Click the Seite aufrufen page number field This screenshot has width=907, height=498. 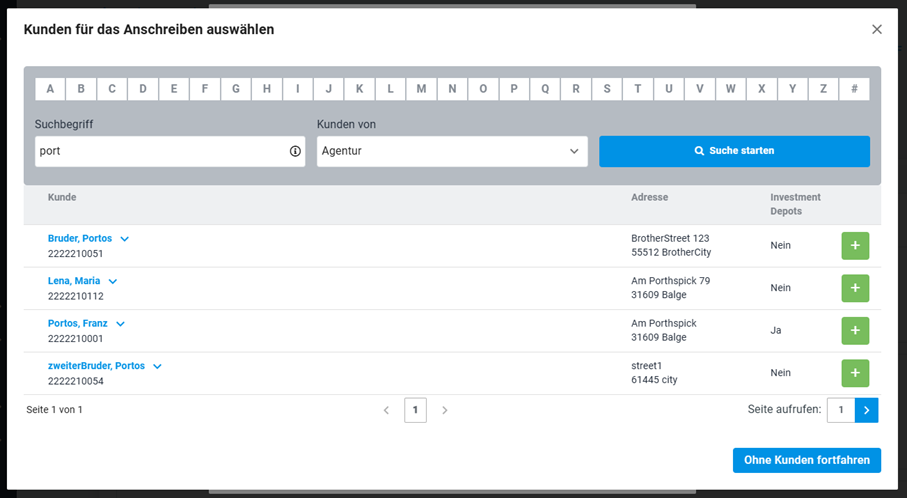click(x=841, y=410)
